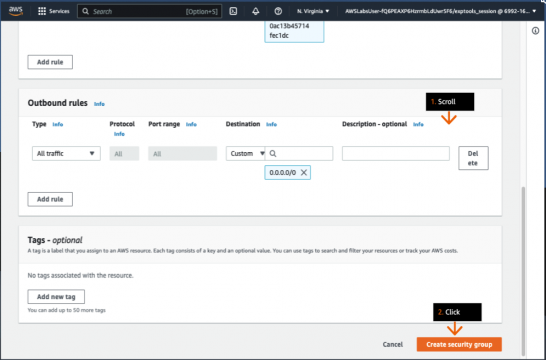This screenshot has height=360, width=546.
Task: Remove the 0.0.0.0/0 destination chip
Action: (304, 173)
